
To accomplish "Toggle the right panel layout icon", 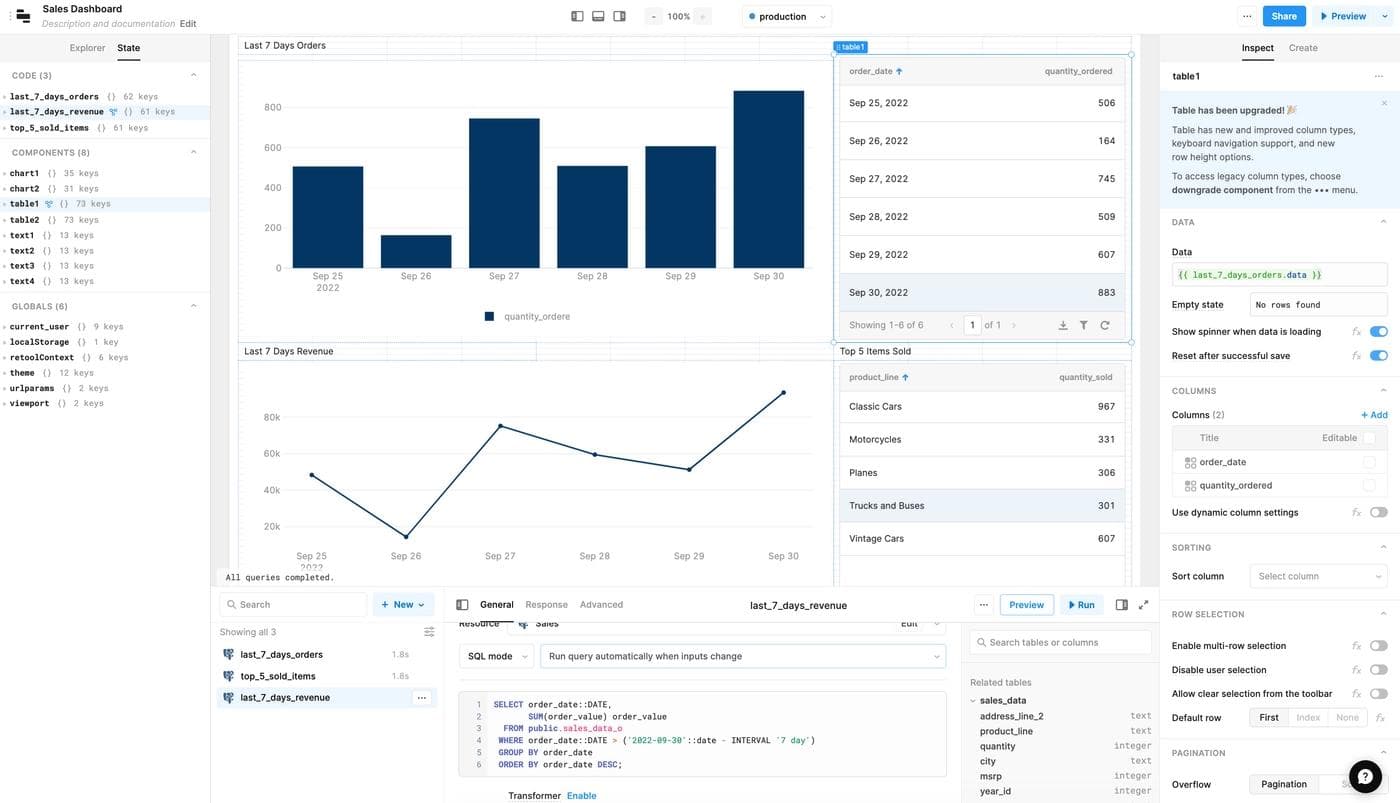I will [619, 16].
